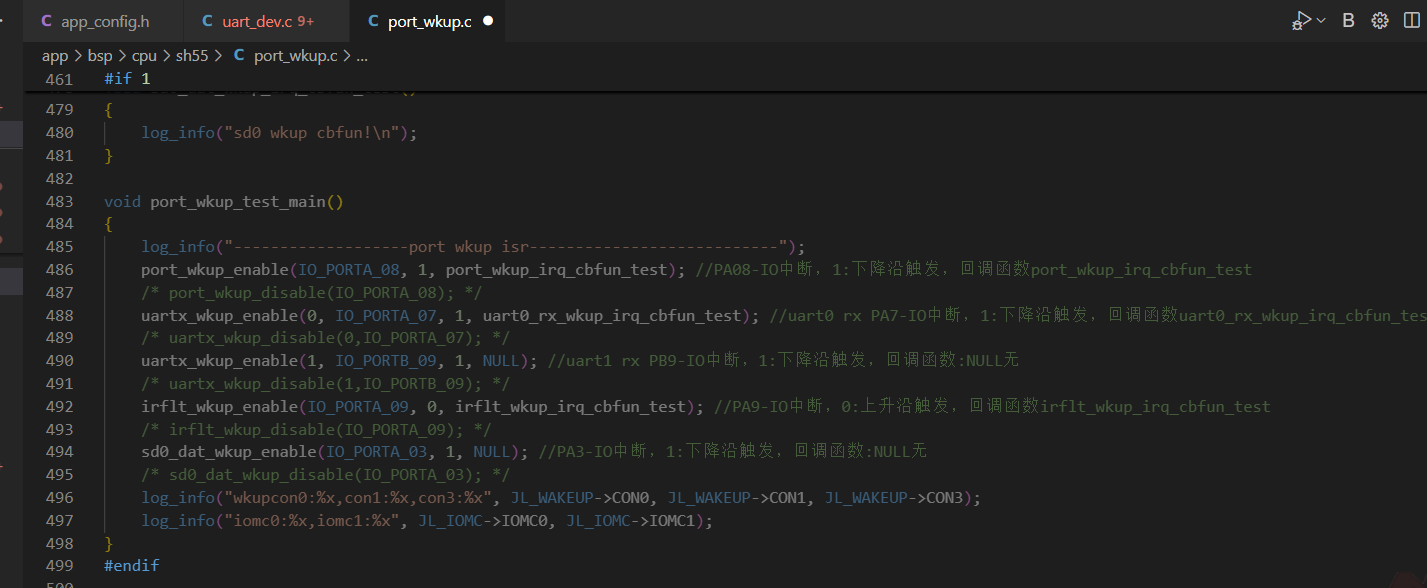Open the 'cpu' breadcrumb segment
Image resolution: width=1427 pixels, height=588 pixels.
[144, 56]
